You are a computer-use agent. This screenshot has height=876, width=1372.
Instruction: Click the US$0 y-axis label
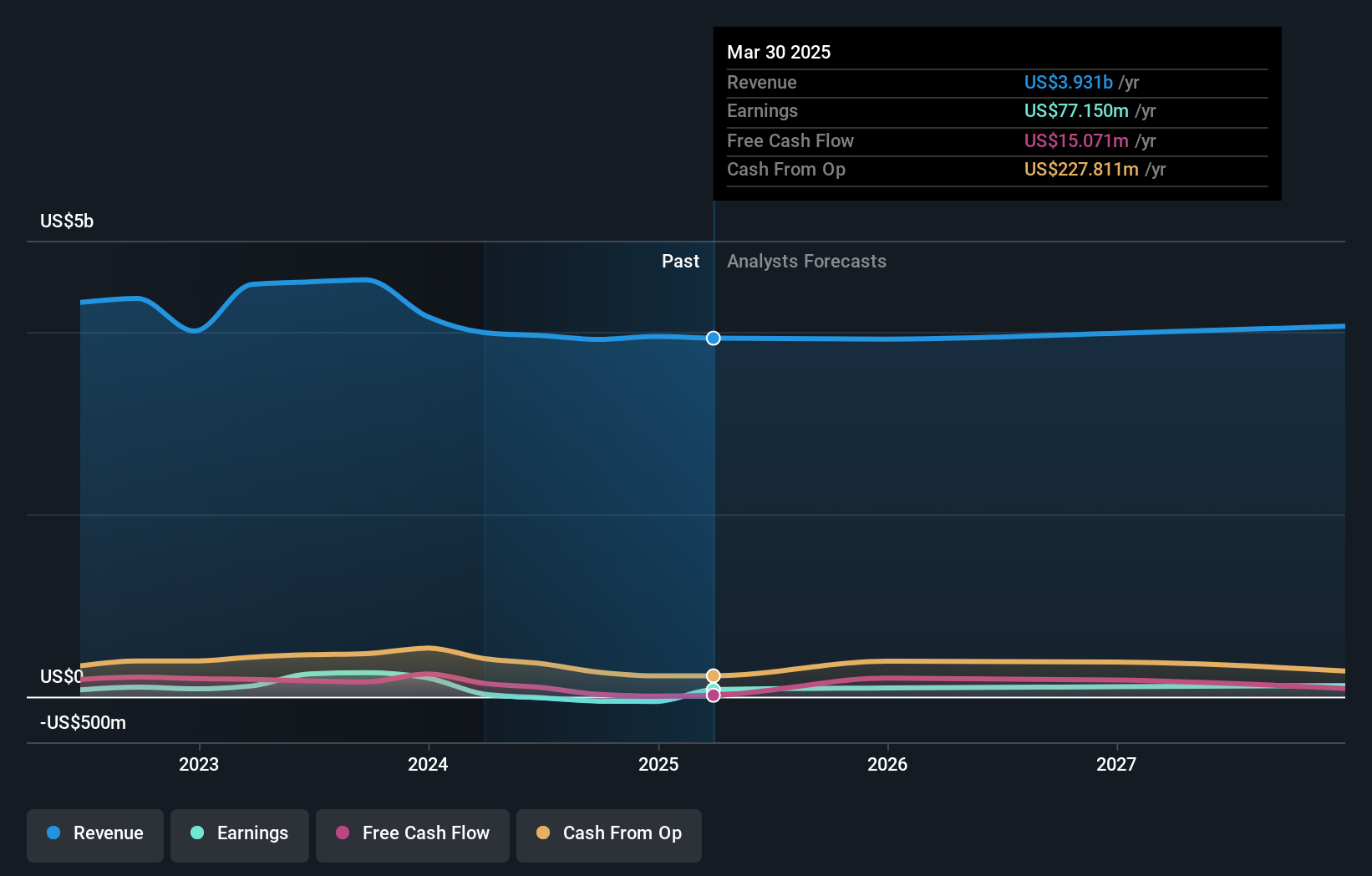pos(62,676)
